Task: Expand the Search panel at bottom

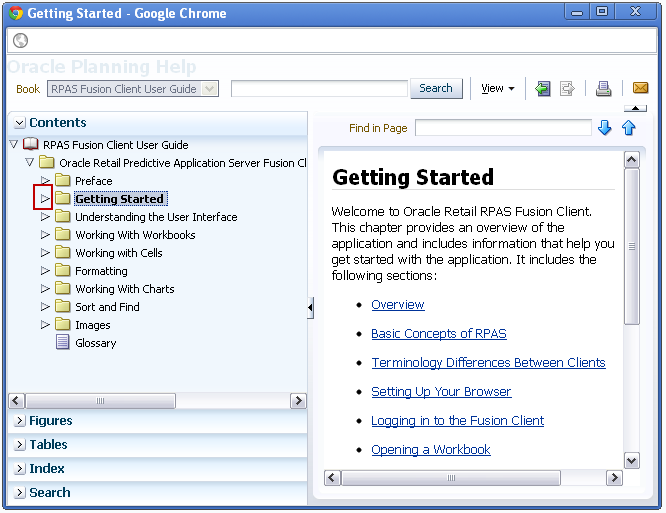Action: pyautogui.click(x=19, y=493)
